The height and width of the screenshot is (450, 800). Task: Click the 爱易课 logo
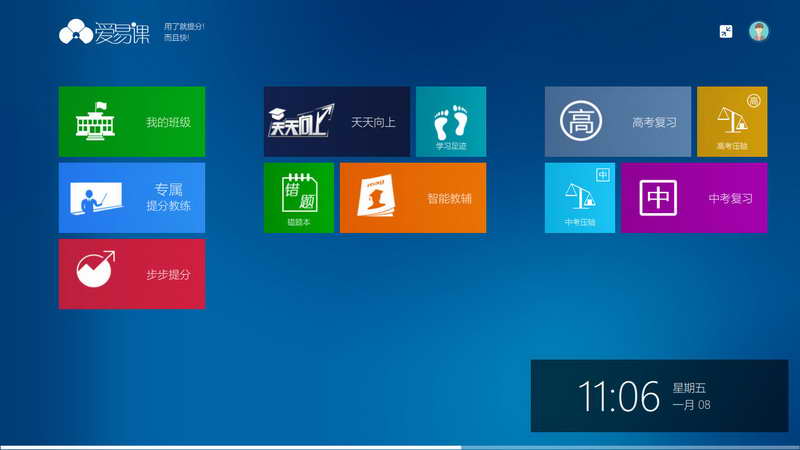pos(104,32)
